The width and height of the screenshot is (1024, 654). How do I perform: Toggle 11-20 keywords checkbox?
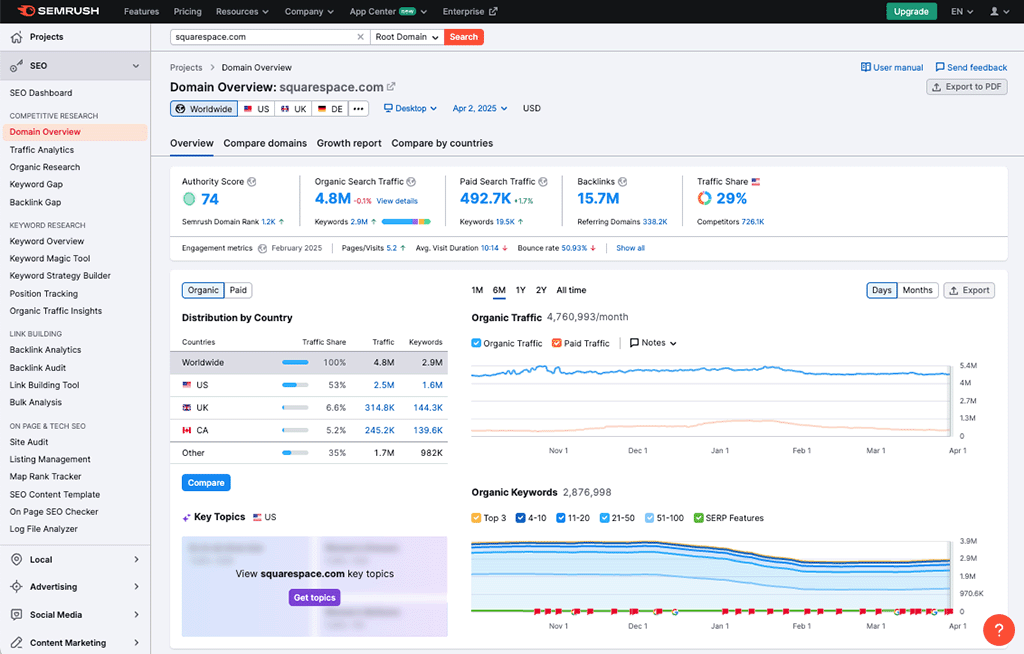click(x=560, y=518)
